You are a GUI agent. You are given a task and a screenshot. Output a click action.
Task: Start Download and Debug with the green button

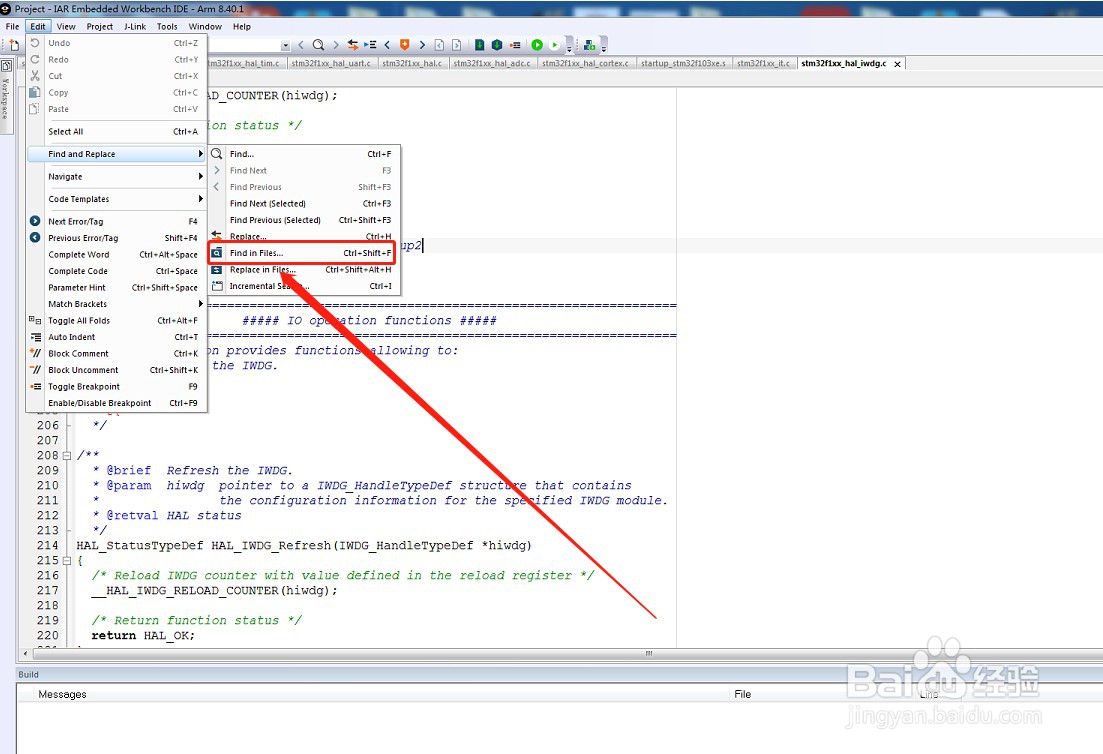pos(537,45)
